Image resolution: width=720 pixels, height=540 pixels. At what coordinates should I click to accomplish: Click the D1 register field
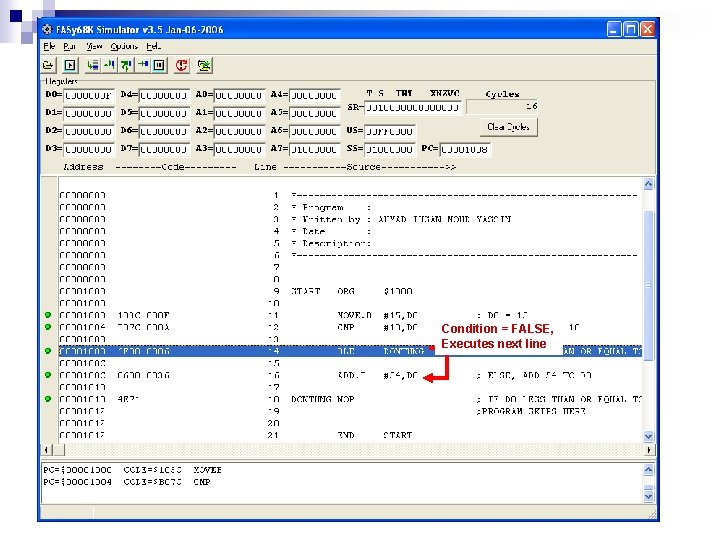[x=88, y=113]
